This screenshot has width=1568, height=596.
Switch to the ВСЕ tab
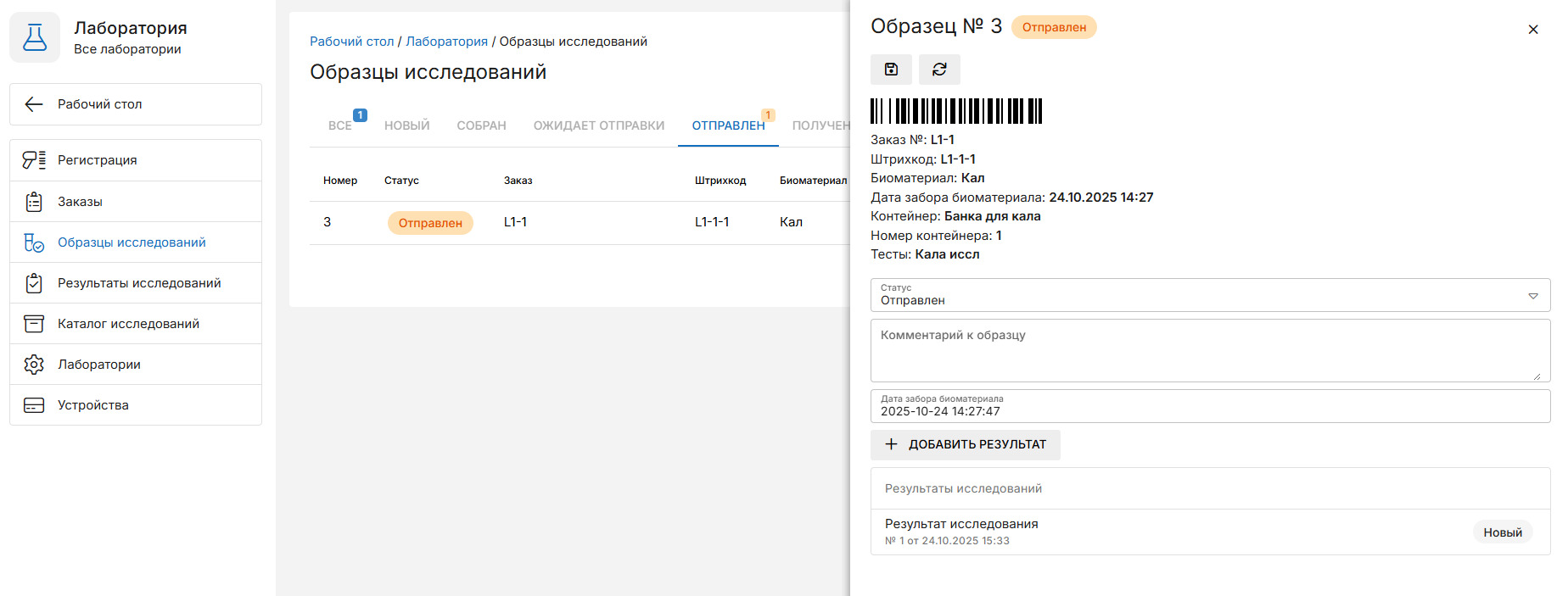click(x=340, y=125)
